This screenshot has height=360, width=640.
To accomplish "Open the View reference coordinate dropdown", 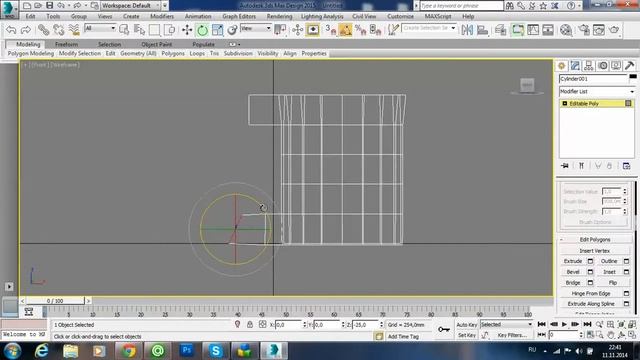I will (256, 28).
